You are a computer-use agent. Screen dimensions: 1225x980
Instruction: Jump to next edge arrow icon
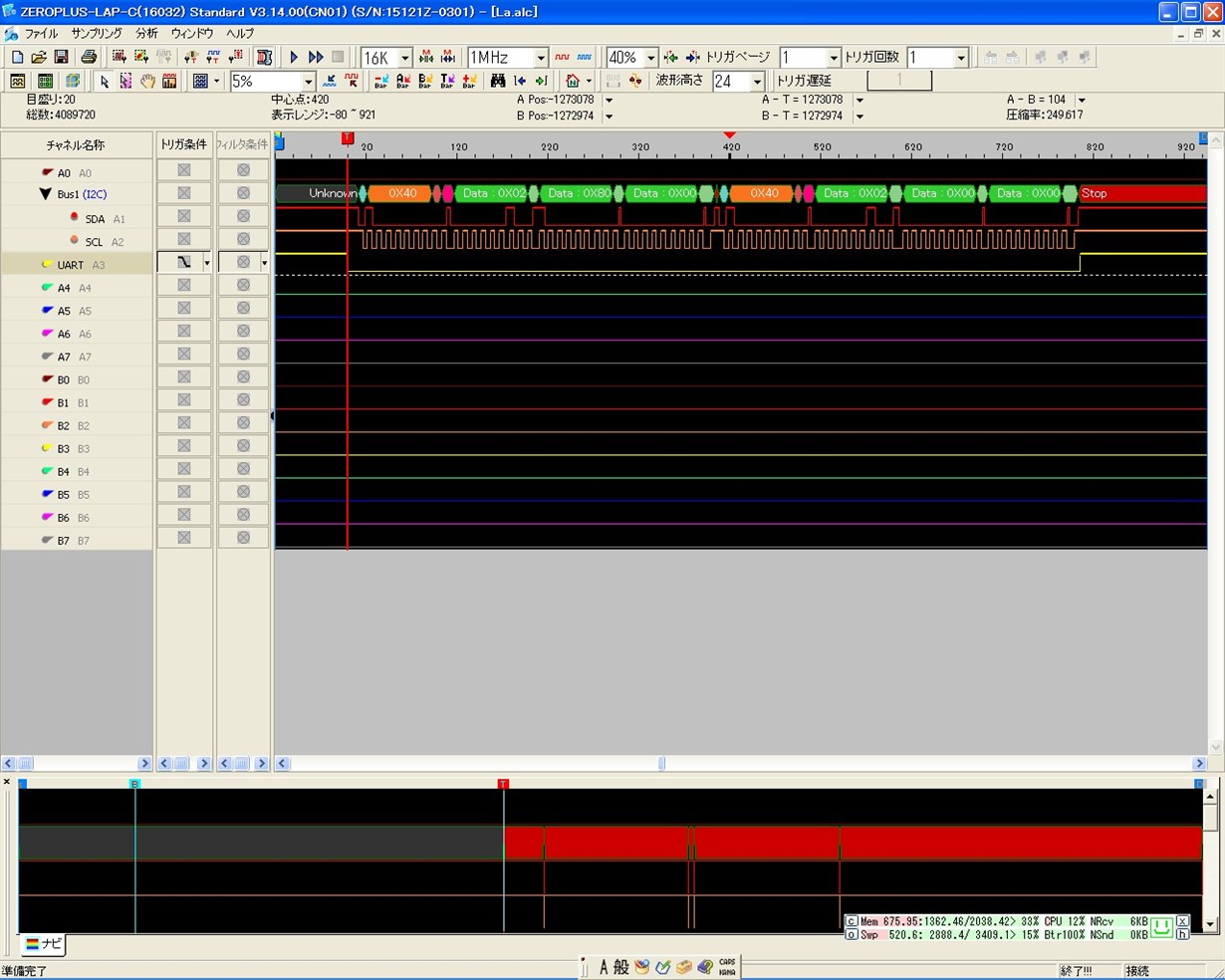pyautogui.click(x=542, y=81)
